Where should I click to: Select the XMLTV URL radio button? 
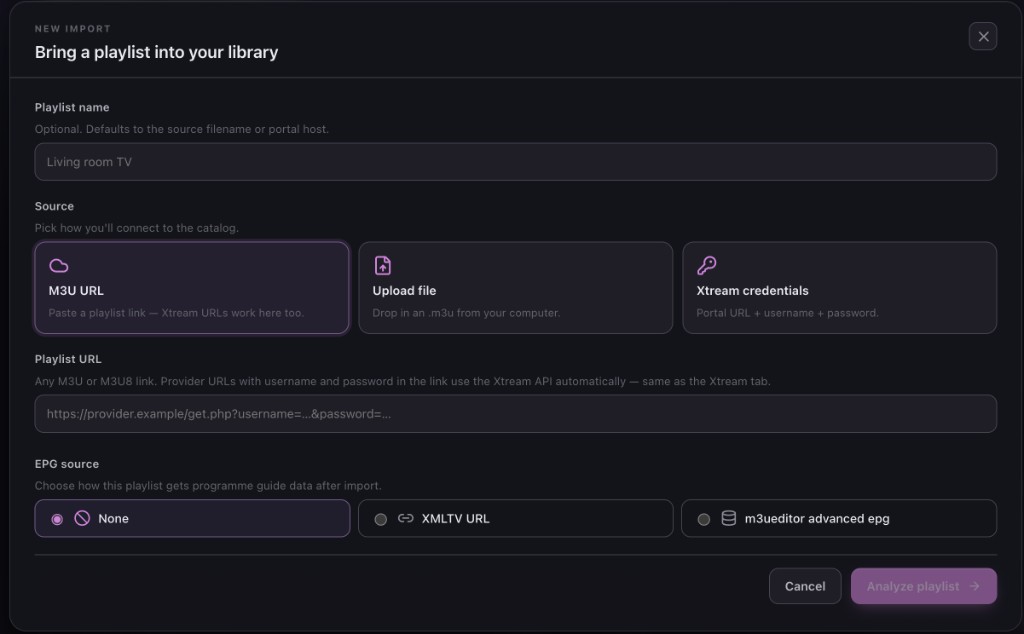[x=381, y=519]
